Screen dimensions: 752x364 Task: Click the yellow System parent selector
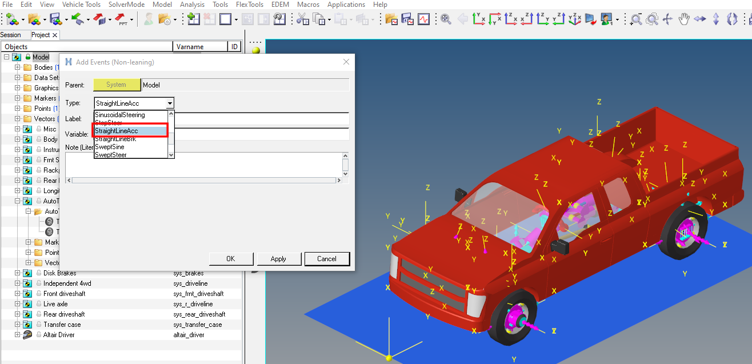pyautogui.click(x=117, y=85)
